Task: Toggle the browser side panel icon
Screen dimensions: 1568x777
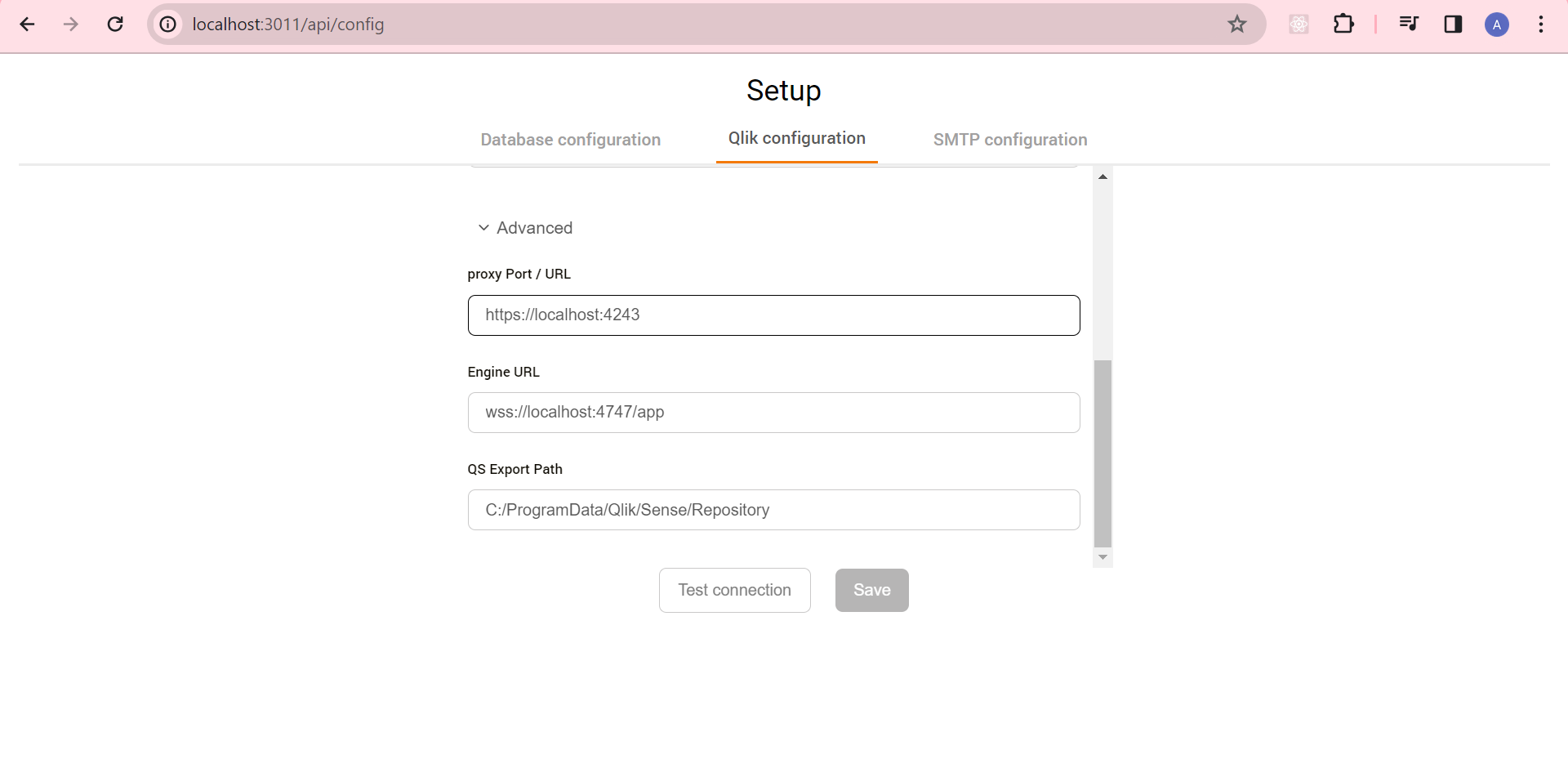Action: pos(1453,25)
